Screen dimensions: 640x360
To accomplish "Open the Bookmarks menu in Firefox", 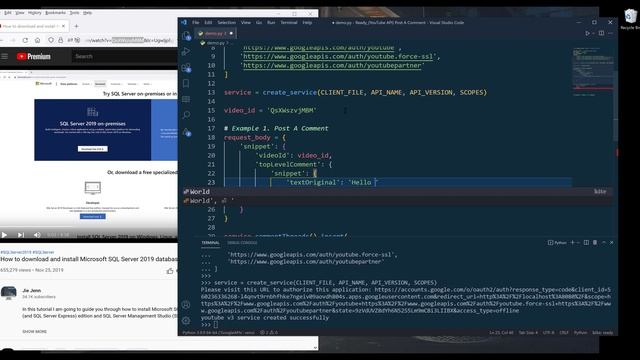I will click(x=55, y=13).
